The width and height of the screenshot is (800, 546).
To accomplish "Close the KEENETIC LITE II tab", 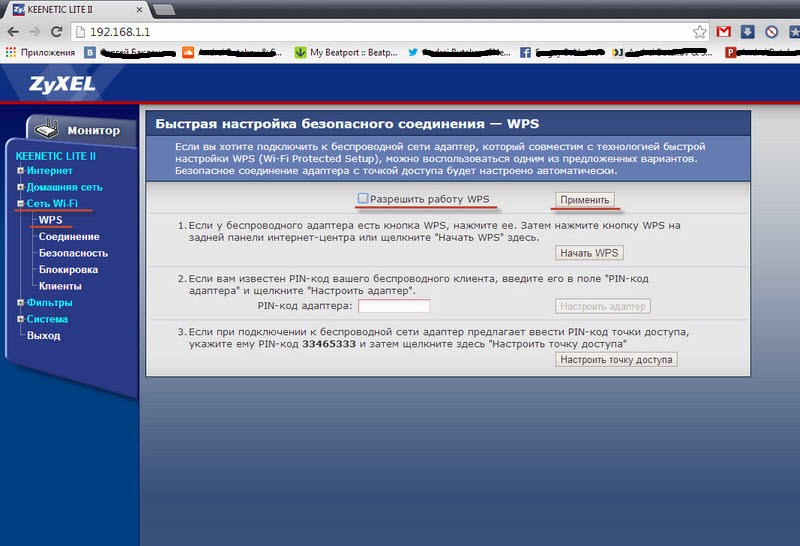I will 139,10.
